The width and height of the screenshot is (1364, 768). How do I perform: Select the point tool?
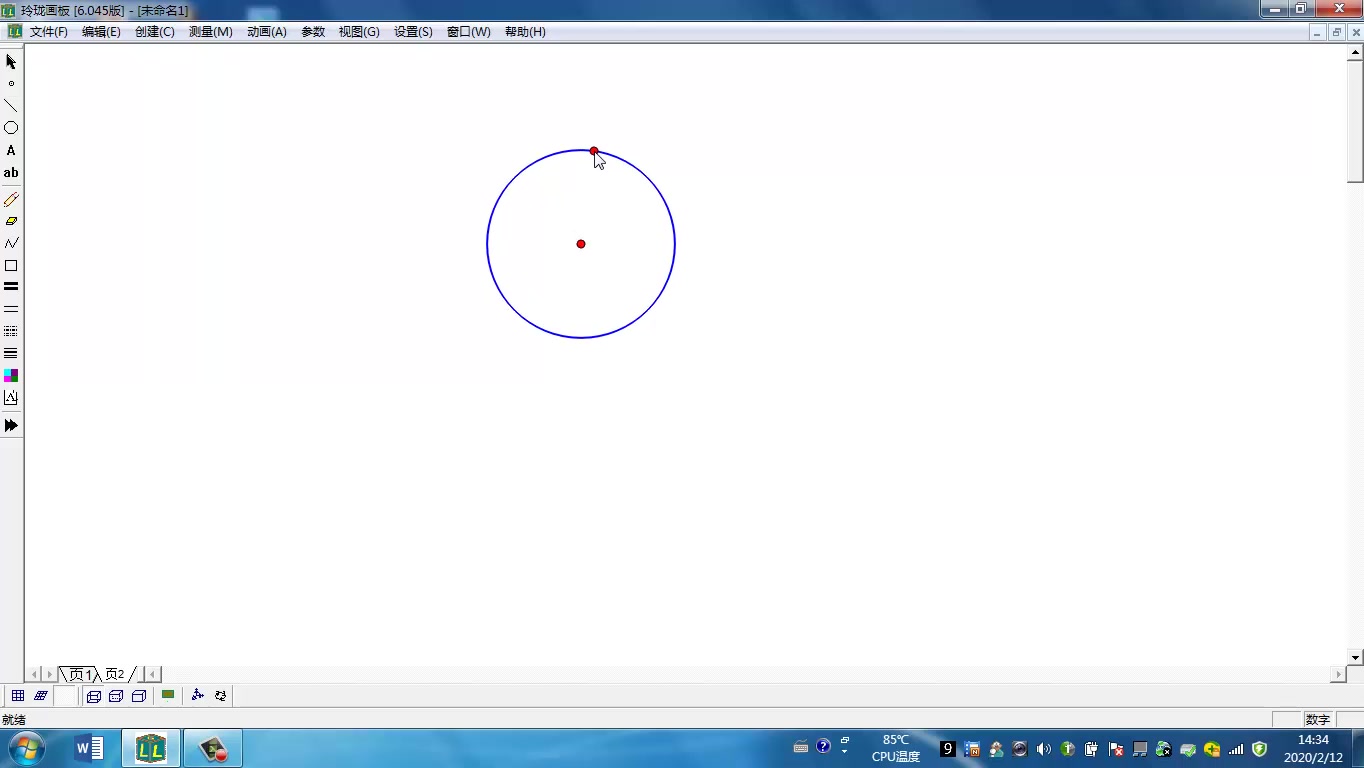point(11,84)
